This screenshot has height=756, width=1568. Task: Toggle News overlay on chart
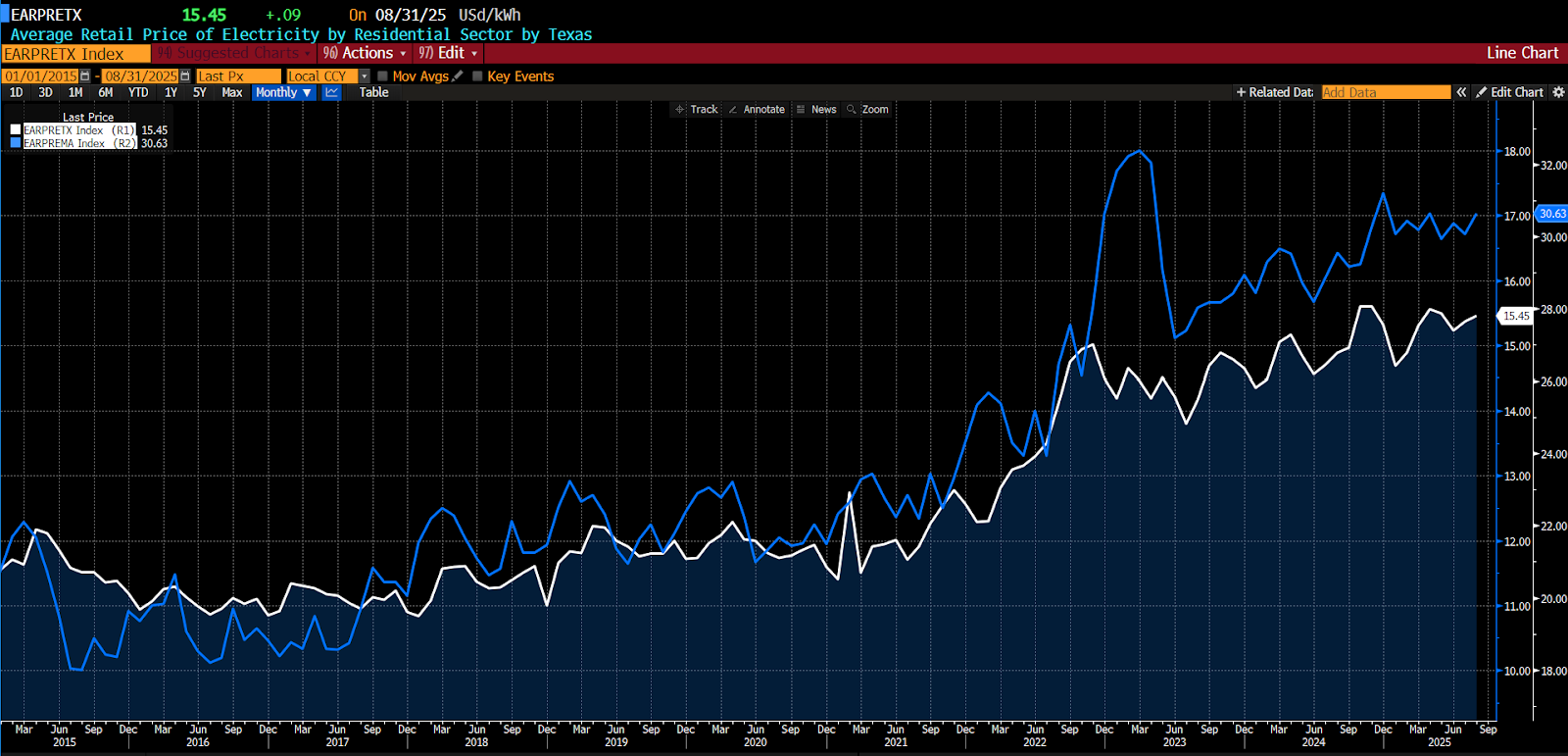[x=816, y=110]
